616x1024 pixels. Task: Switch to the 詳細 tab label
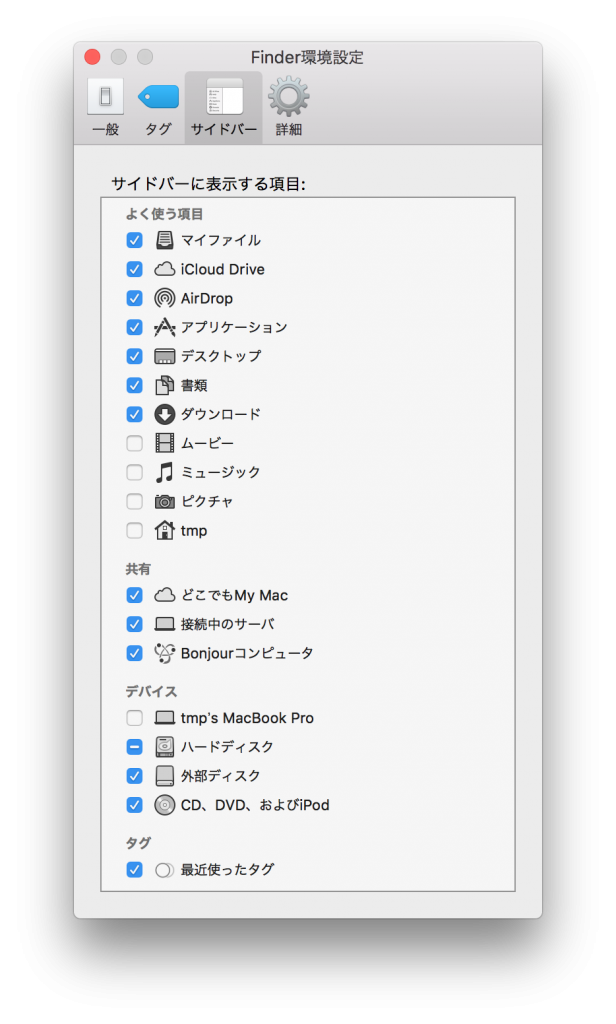point(288,129)
